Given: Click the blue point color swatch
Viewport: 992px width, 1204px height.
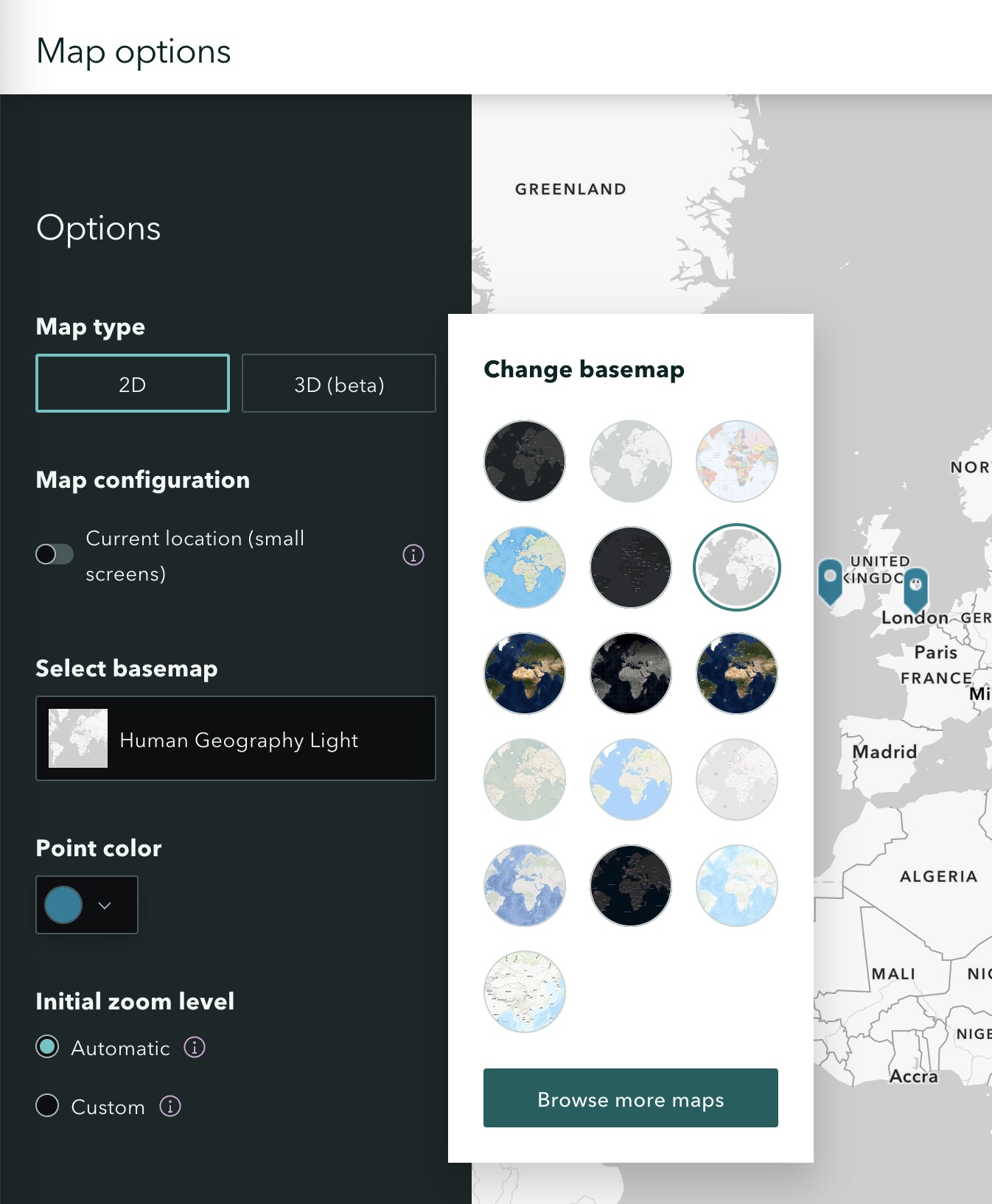Looking at the screenshot, I should (x=63, y=906).
